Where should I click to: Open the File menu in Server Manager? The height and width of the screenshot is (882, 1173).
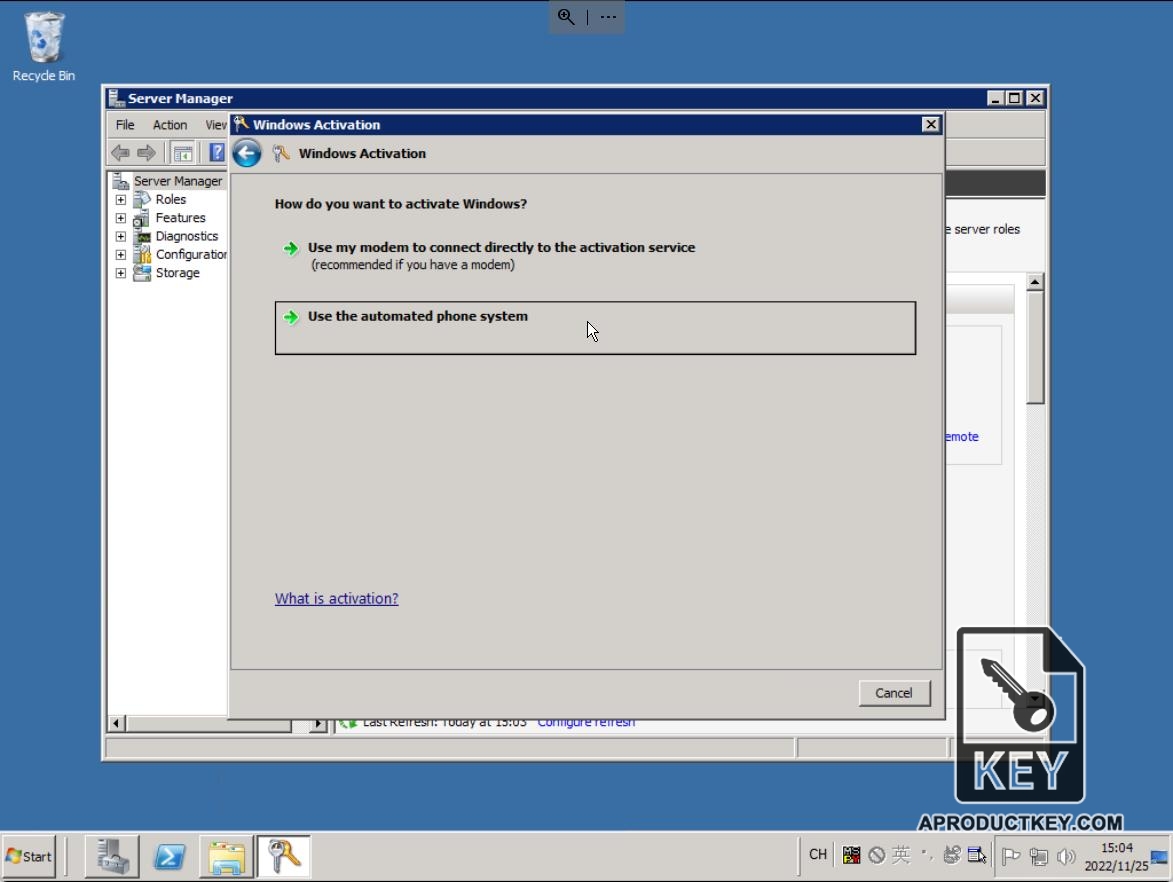[x=125, y=125]
